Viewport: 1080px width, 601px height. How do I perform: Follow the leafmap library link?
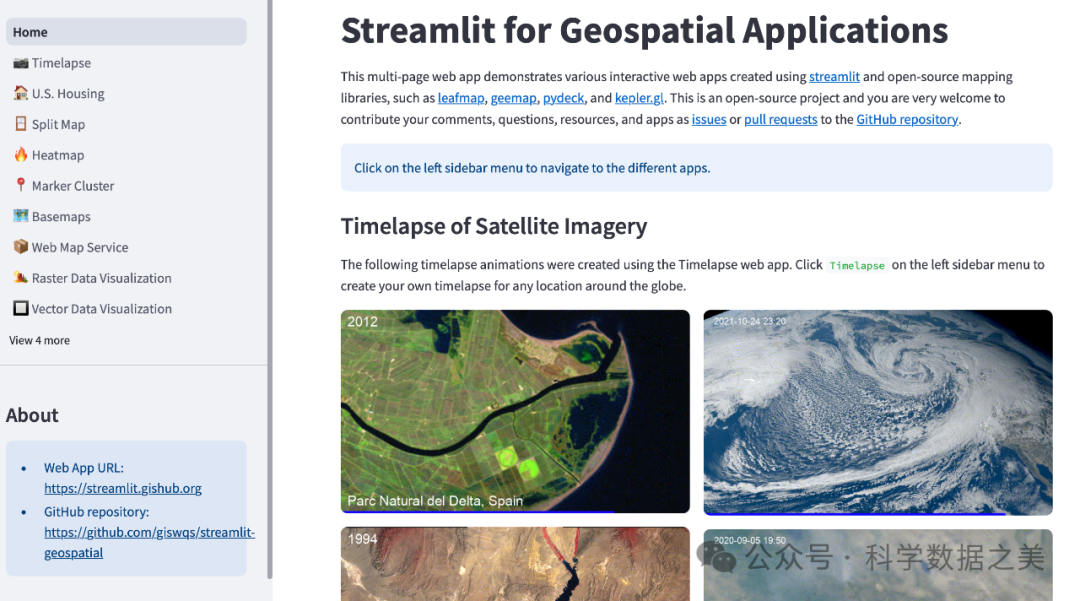pyautogui.click(x=461, y=98)
